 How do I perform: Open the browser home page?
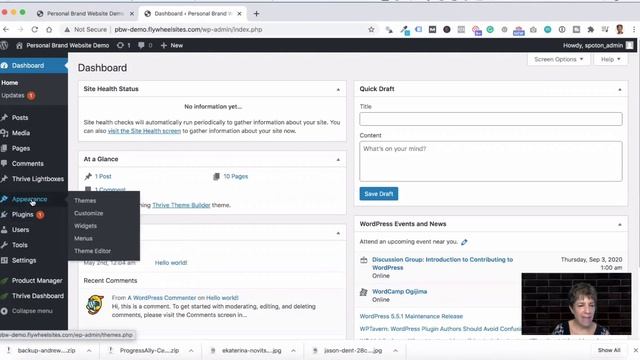49,29
